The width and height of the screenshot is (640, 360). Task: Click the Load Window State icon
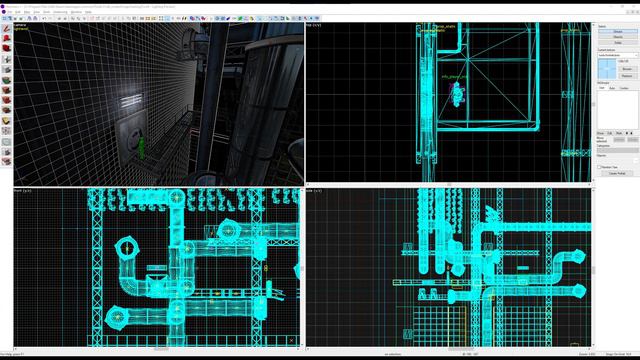pyautogui.click(x=29, y=18)
